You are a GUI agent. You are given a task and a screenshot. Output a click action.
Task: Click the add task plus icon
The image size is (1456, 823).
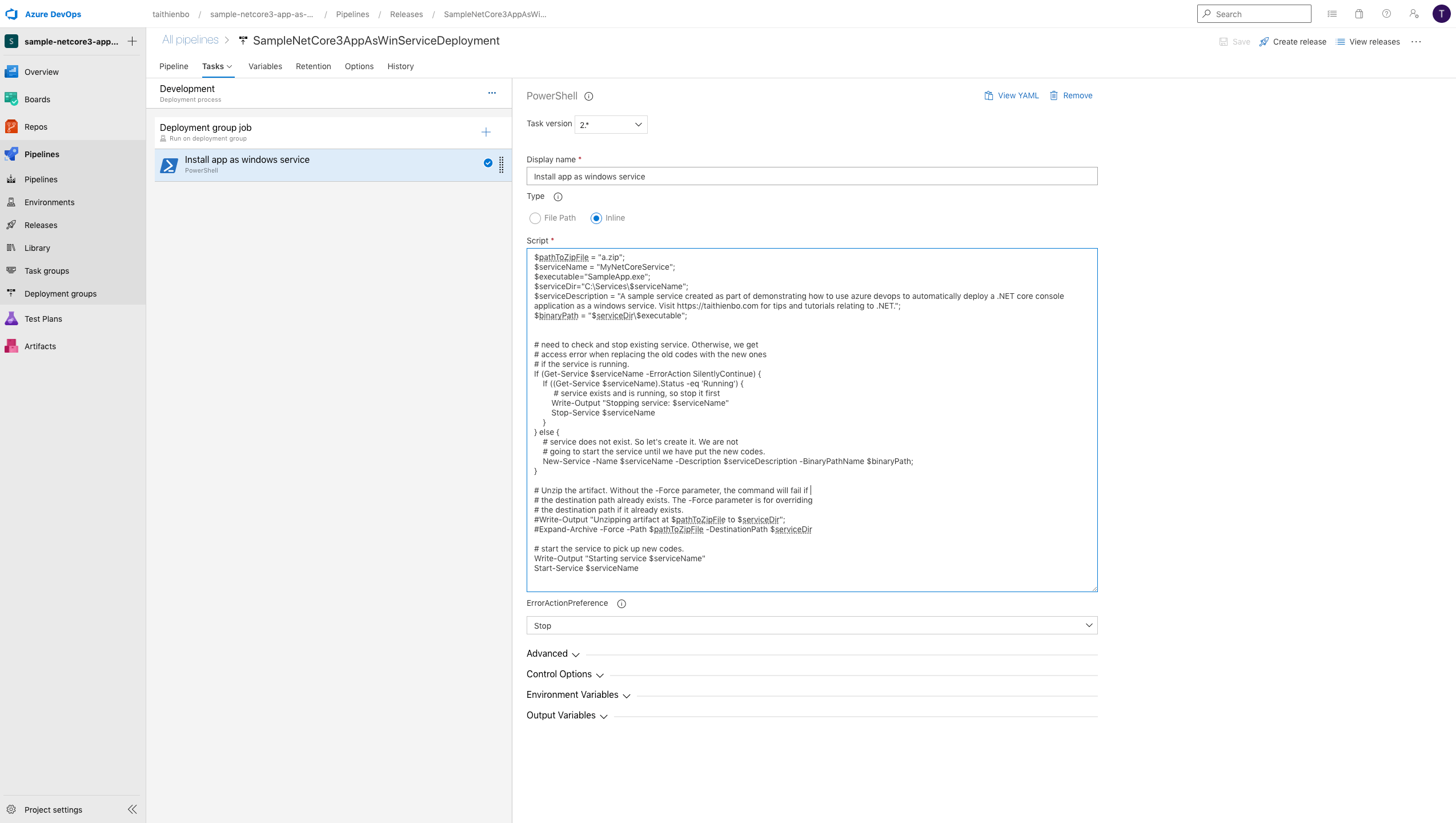click(486, 133)
